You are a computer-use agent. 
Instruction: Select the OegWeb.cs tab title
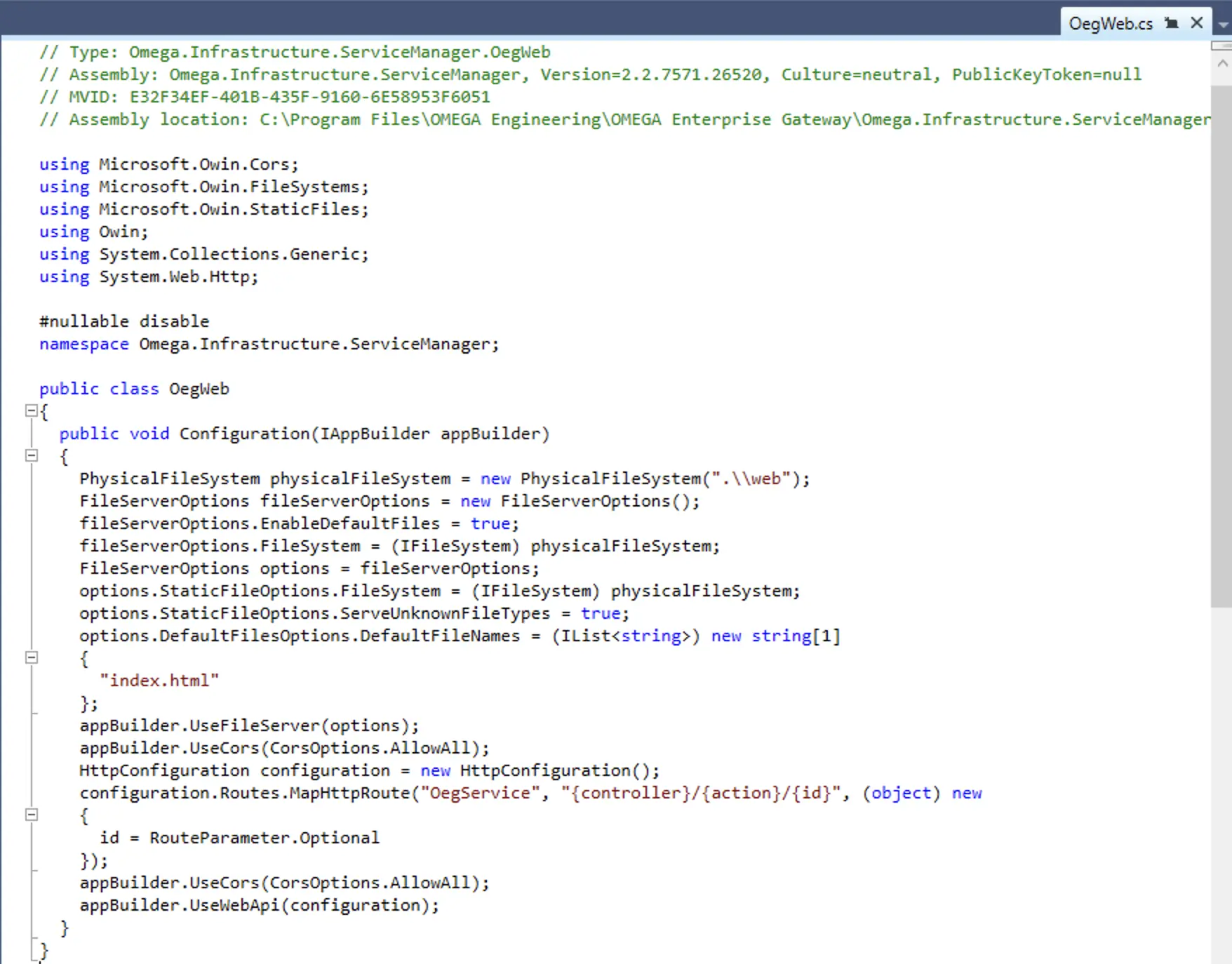point(1110,24)
